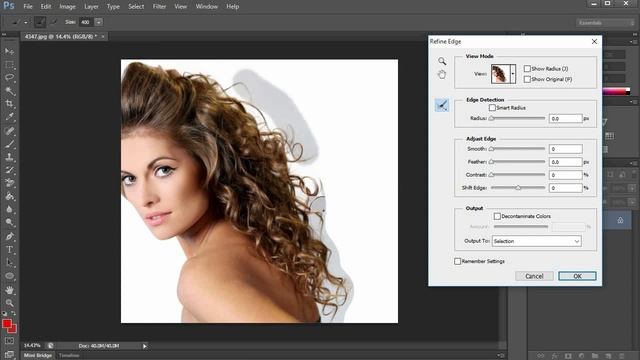Click the Feather value input field

coord(566,162)
